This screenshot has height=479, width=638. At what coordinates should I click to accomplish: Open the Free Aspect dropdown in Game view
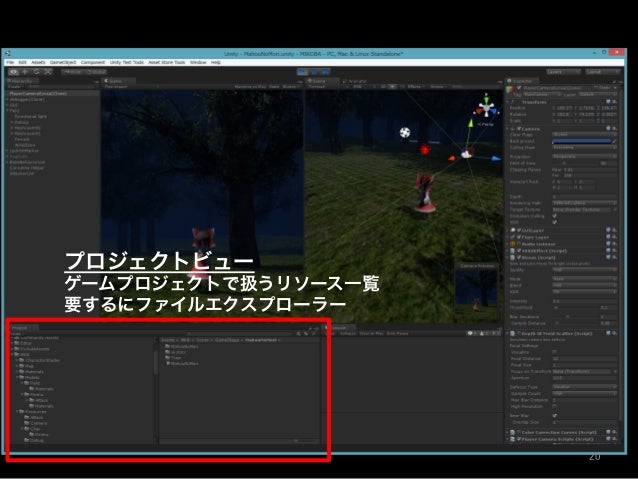(131, 87)
